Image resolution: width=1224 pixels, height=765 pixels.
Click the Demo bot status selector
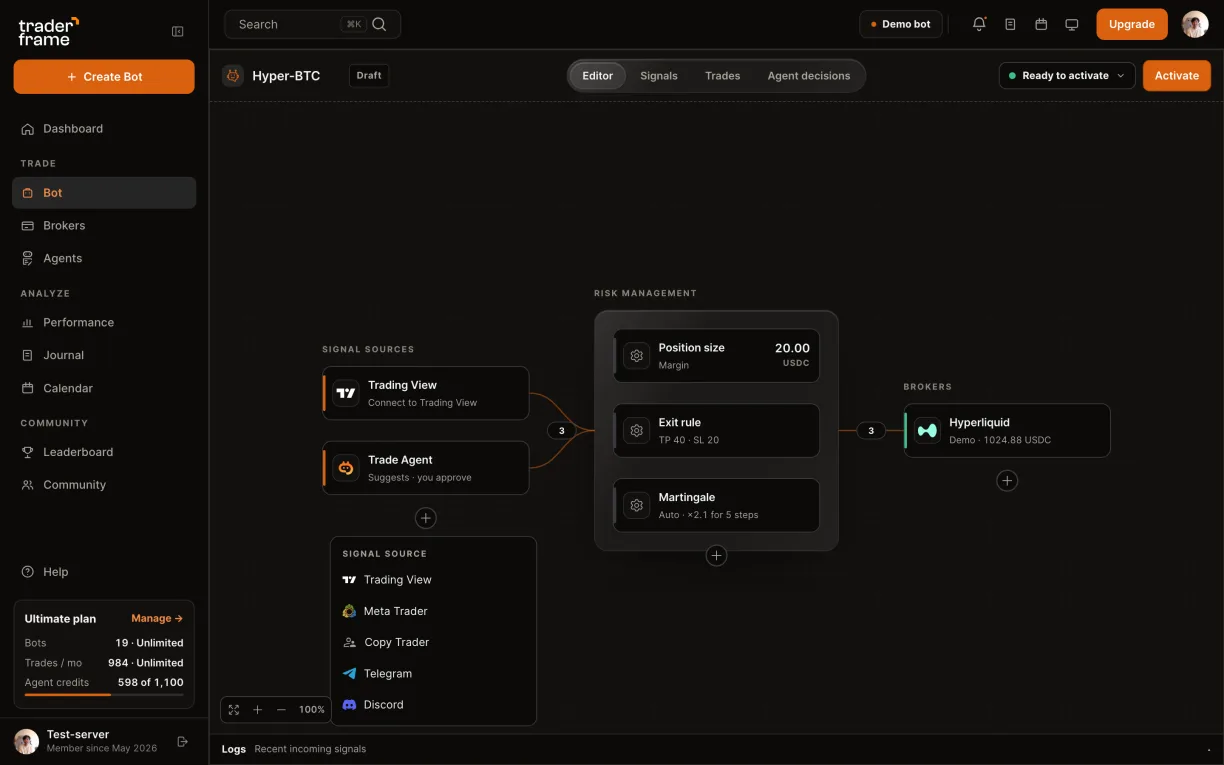click(x=901, y=24)
